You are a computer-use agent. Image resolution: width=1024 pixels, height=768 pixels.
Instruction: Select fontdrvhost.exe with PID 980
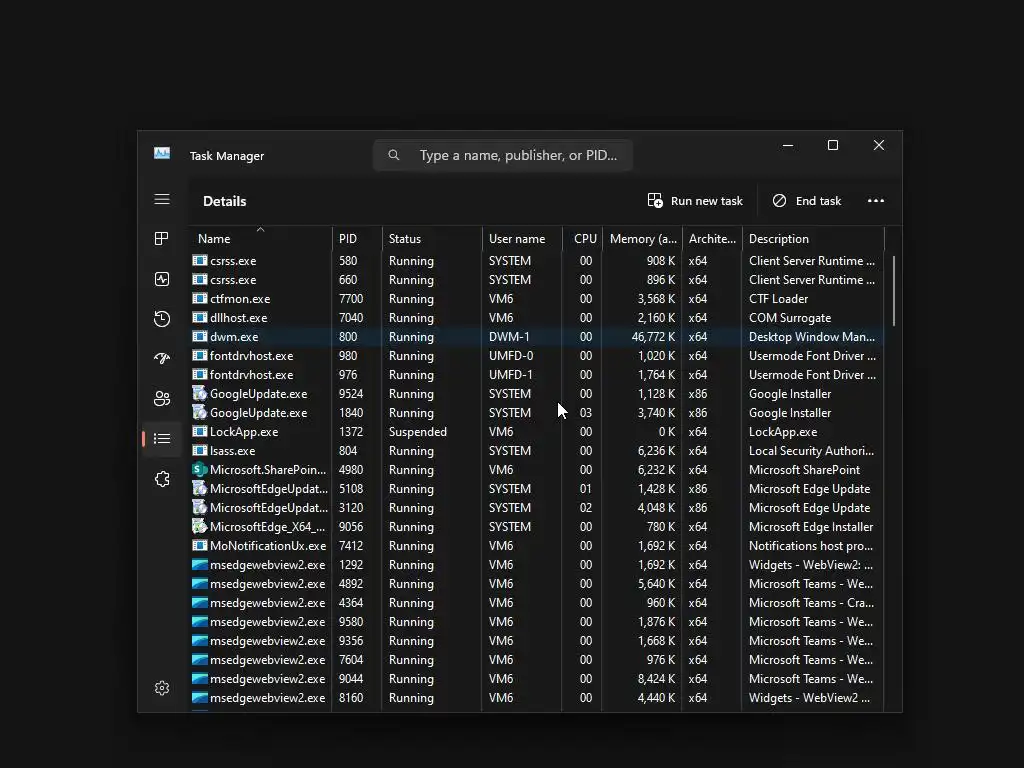(x=537, y=356)
